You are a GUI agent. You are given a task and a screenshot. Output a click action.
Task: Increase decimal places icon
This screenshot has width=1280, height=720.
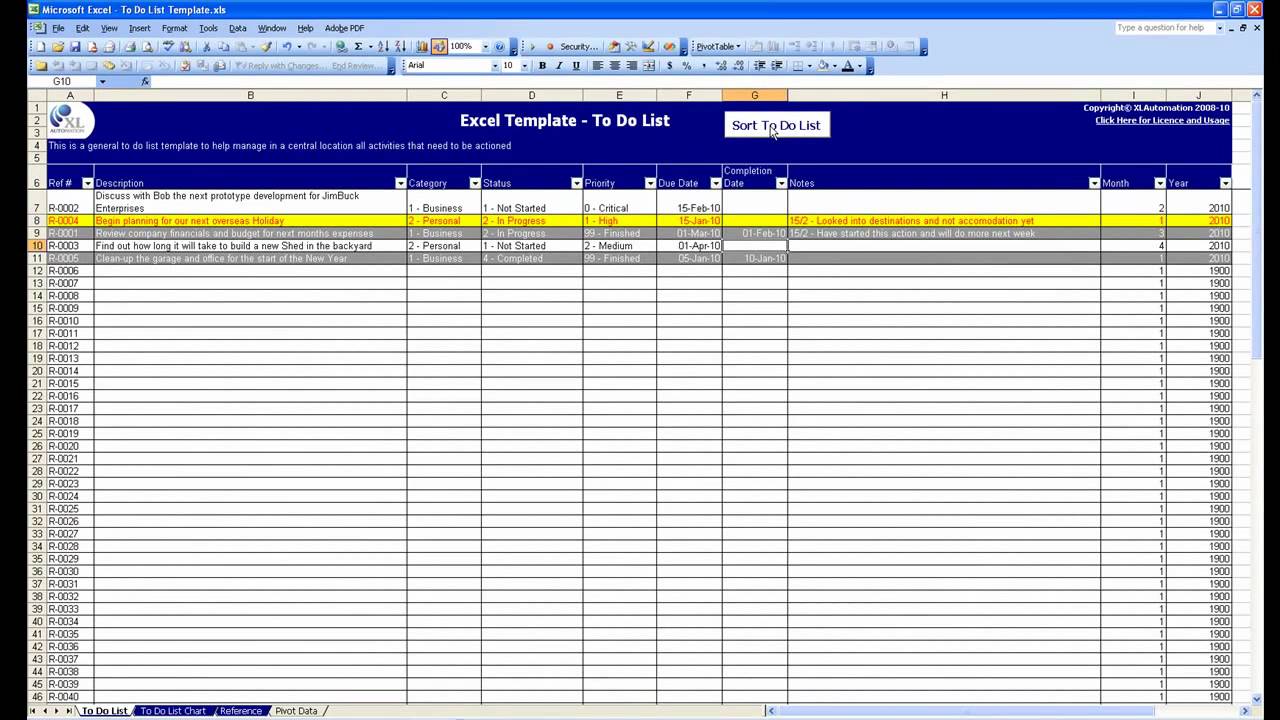click(721, 65)
